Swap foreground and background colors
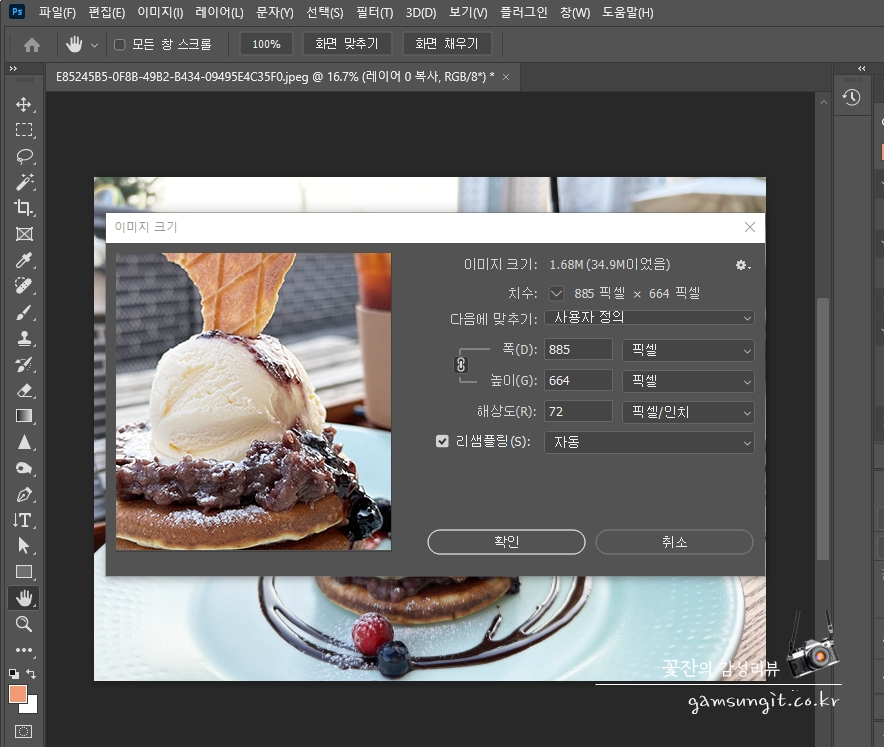The image size is (884, 747). [x=32, y=673]
